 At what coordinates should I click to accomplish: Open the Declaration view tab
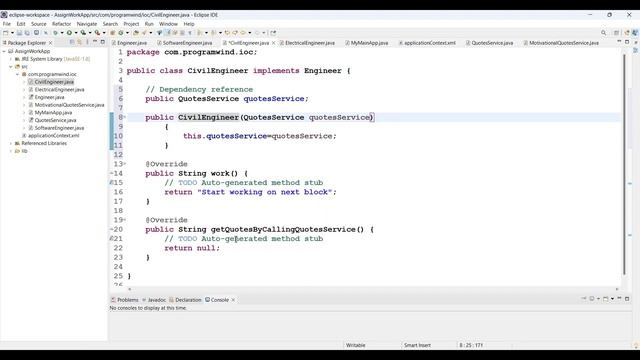coord(185,300)
